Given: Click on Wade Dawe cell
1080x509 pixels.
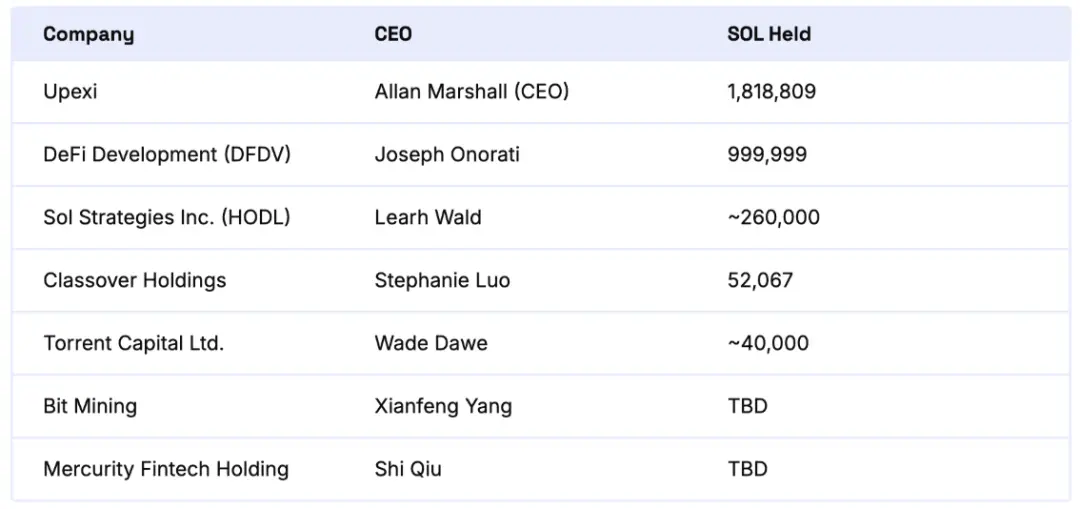Looking at the screenshot, I should 431,343.
